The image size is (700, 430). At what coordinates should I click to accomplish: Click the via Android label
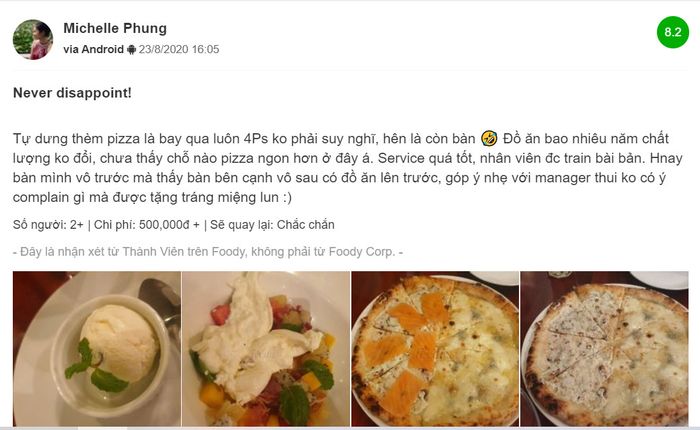93,49
